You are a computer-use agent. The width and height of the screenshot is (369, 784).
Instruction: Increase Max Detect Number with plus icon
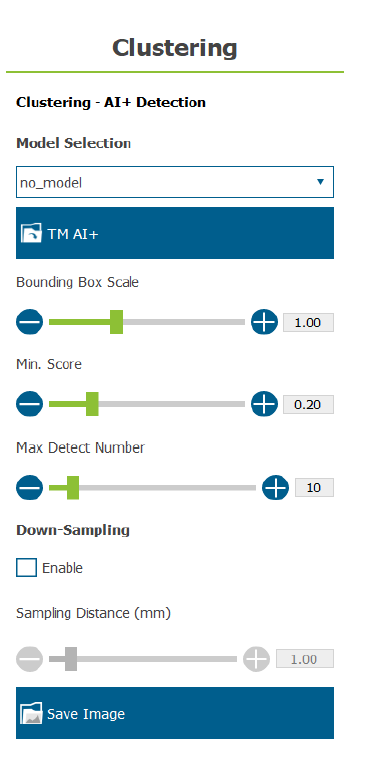(x=276, y=488)
